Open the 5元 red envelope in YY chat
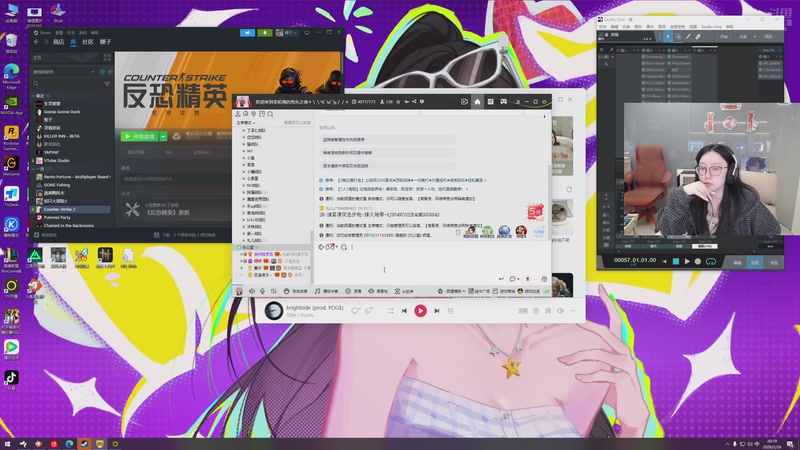 click(x=535, y=211)
